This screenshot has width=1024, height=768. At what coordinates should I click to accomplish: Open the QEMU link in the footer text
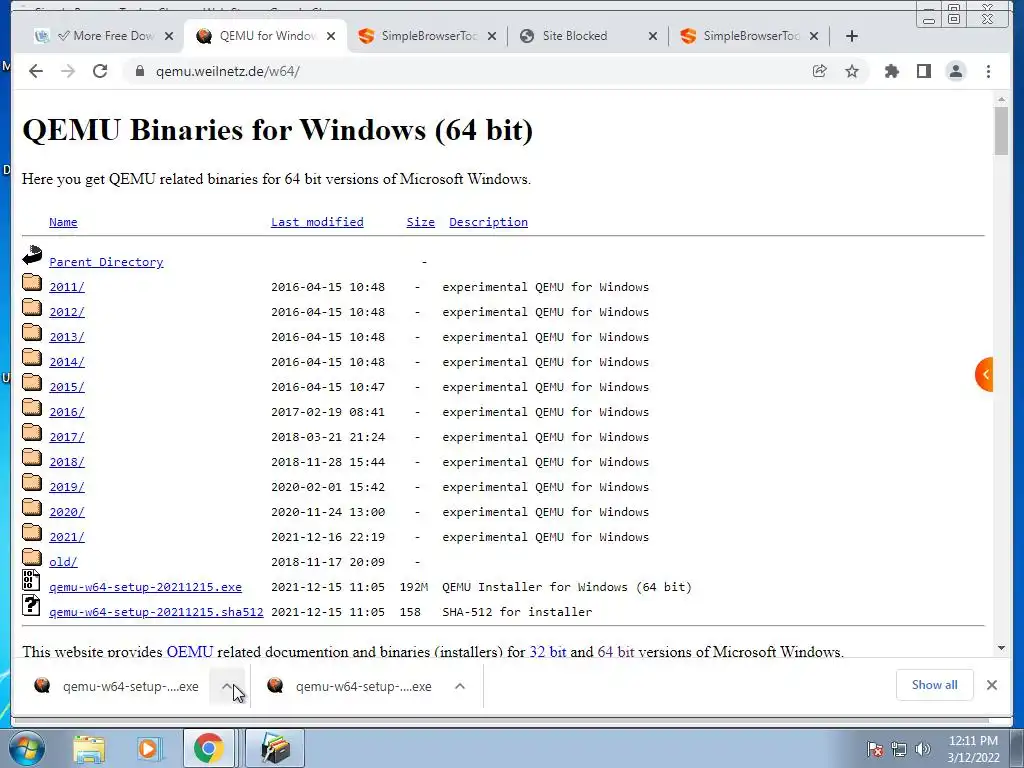click(x=189, y=652)
